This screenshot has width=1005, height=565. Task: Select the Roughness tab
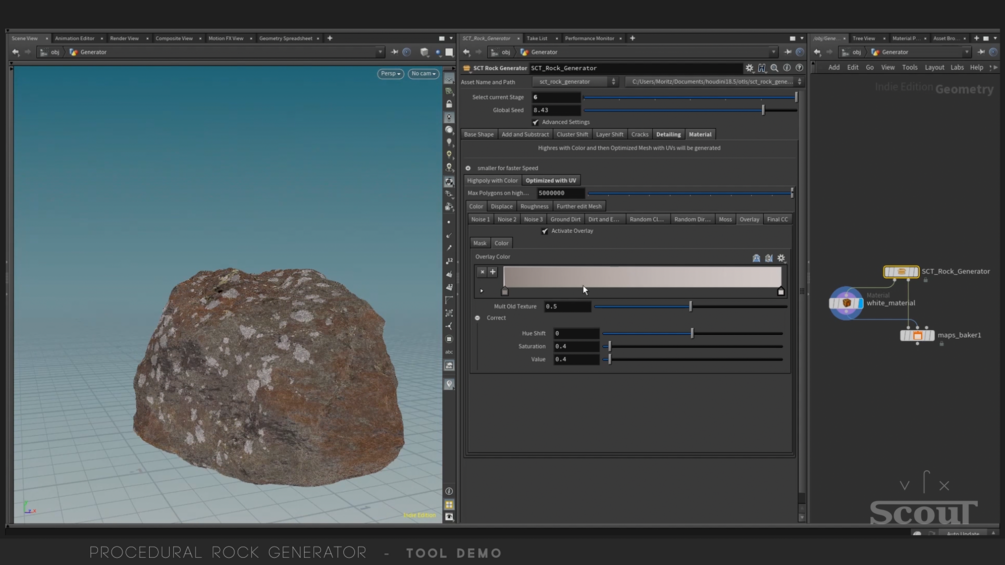[535, 206]
